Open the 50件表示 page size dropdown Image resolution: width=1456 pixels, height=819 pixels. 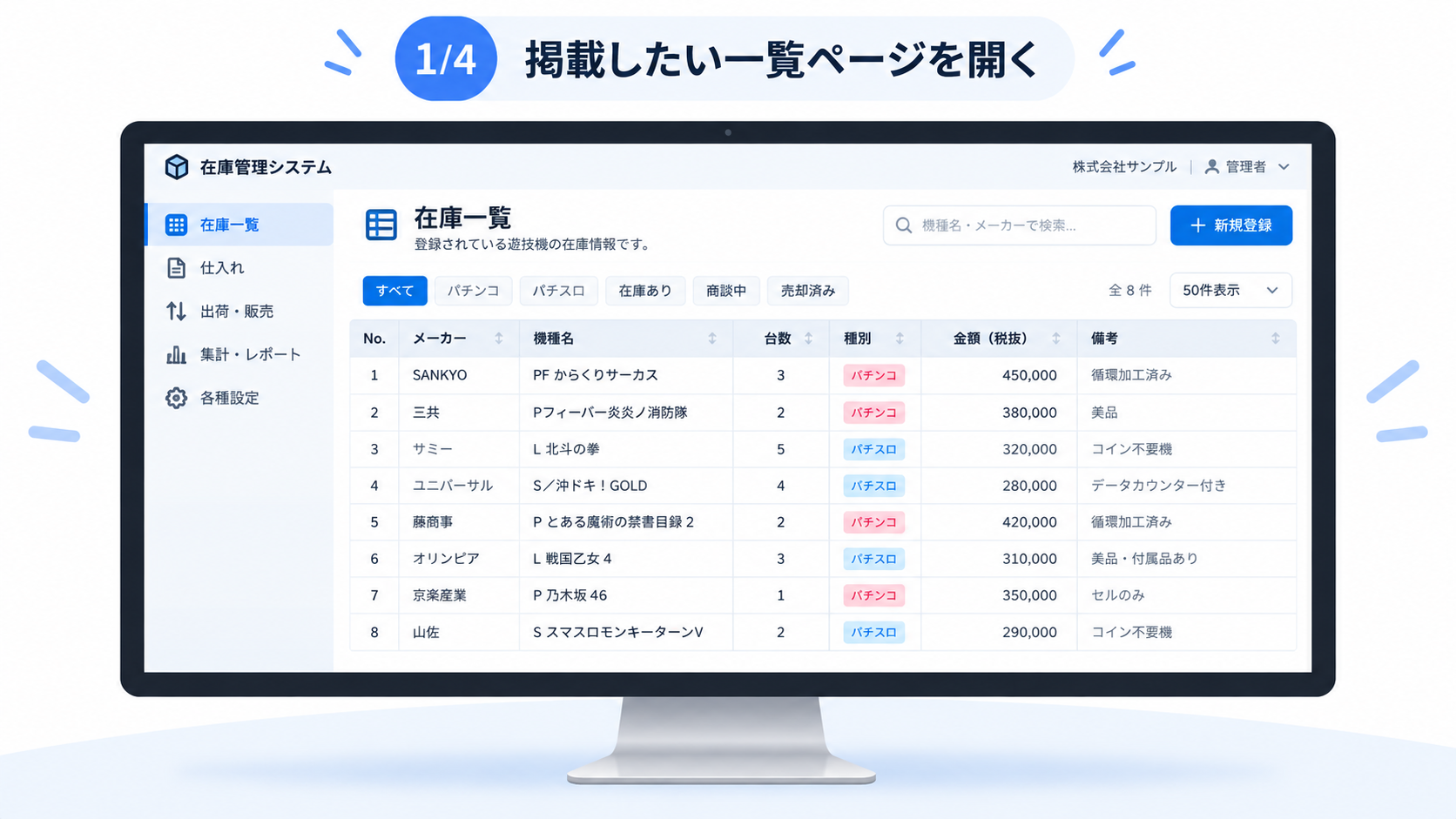1230,291
